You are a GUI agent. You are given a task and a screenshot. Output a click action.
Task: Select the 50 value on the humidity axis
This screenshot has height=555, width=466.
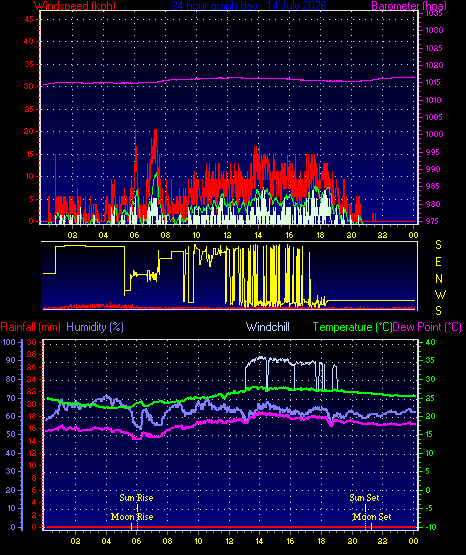(11, 434)
